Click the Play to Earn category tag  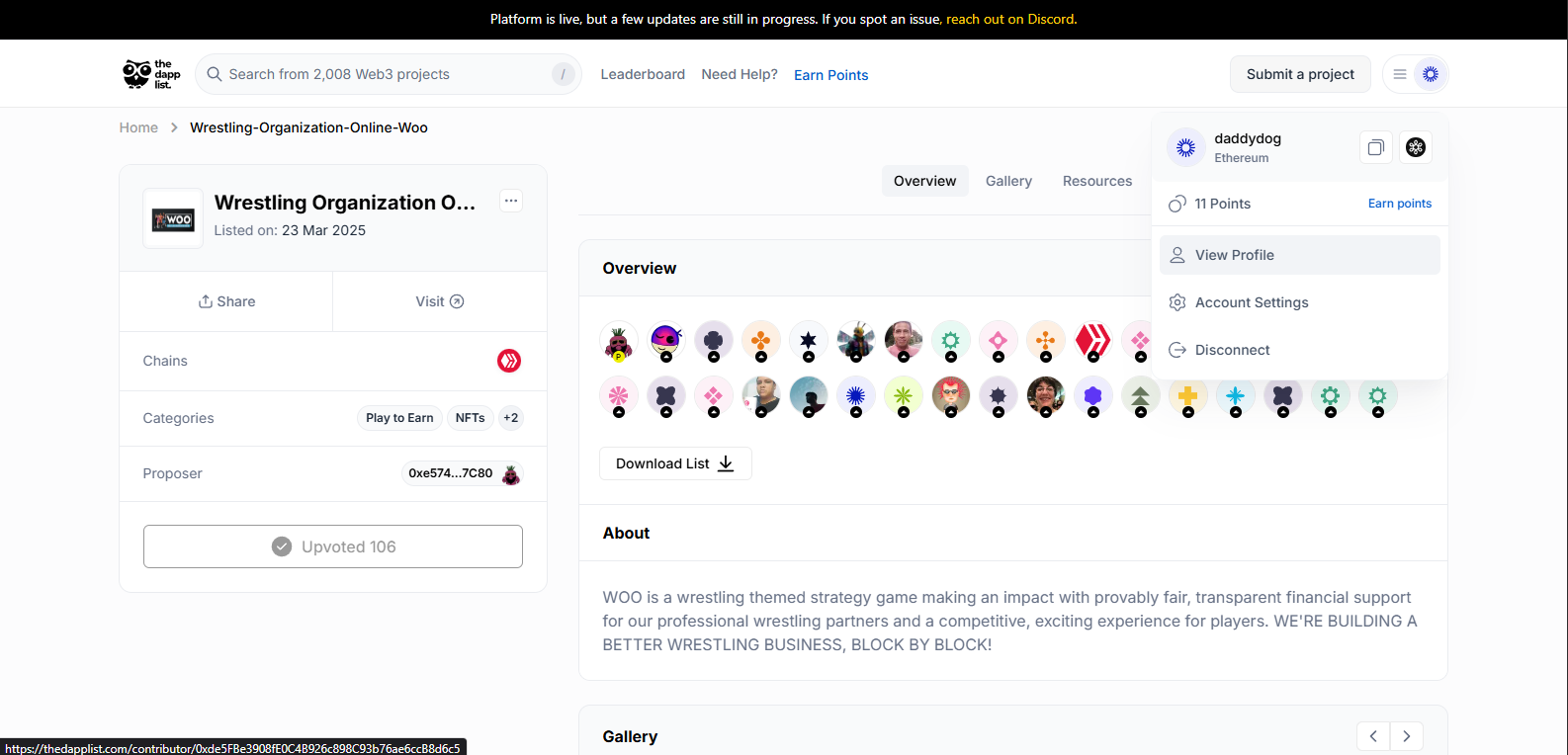[x=399, y=418]
